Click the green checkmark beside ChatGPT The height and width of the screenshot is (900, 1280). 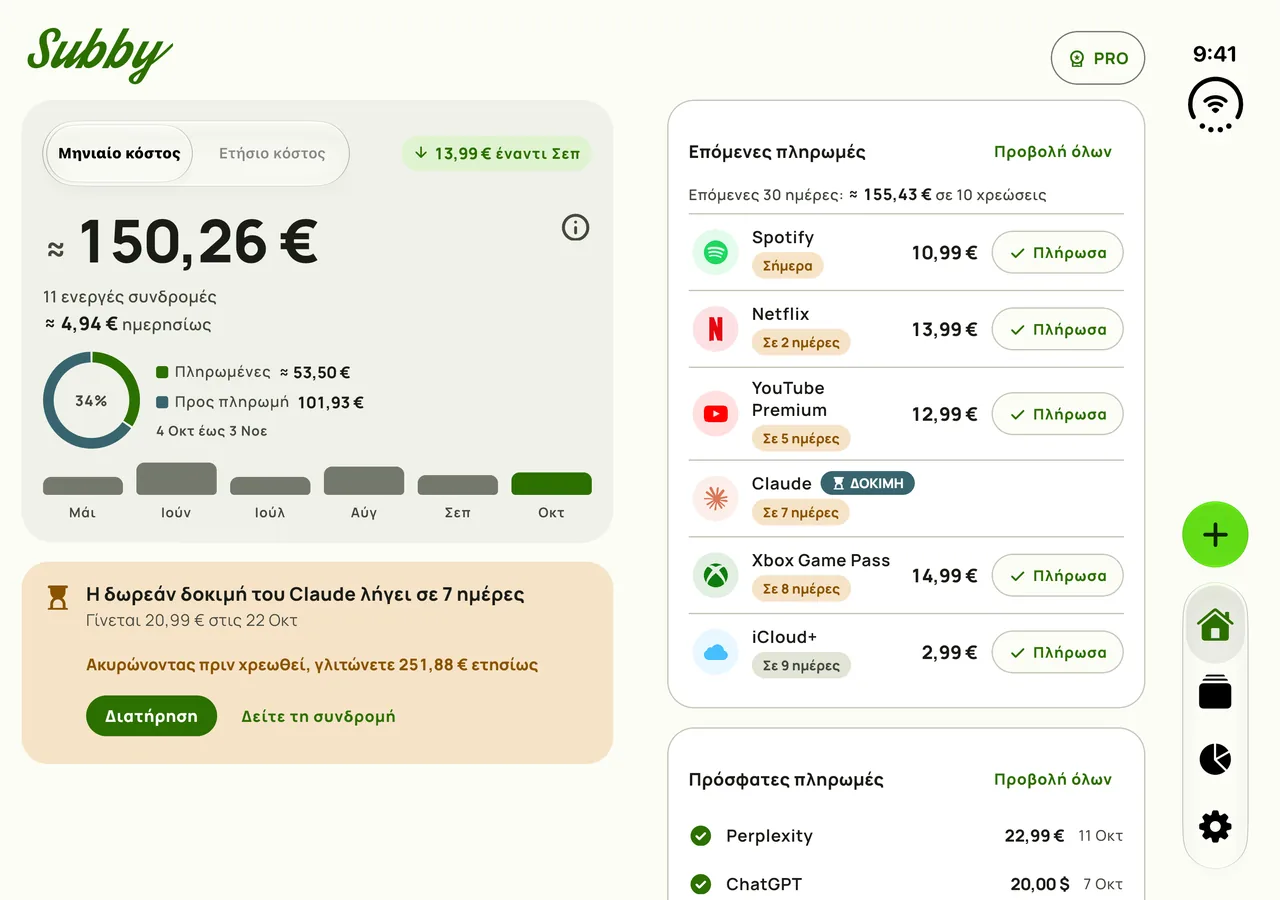pos(701,884)
